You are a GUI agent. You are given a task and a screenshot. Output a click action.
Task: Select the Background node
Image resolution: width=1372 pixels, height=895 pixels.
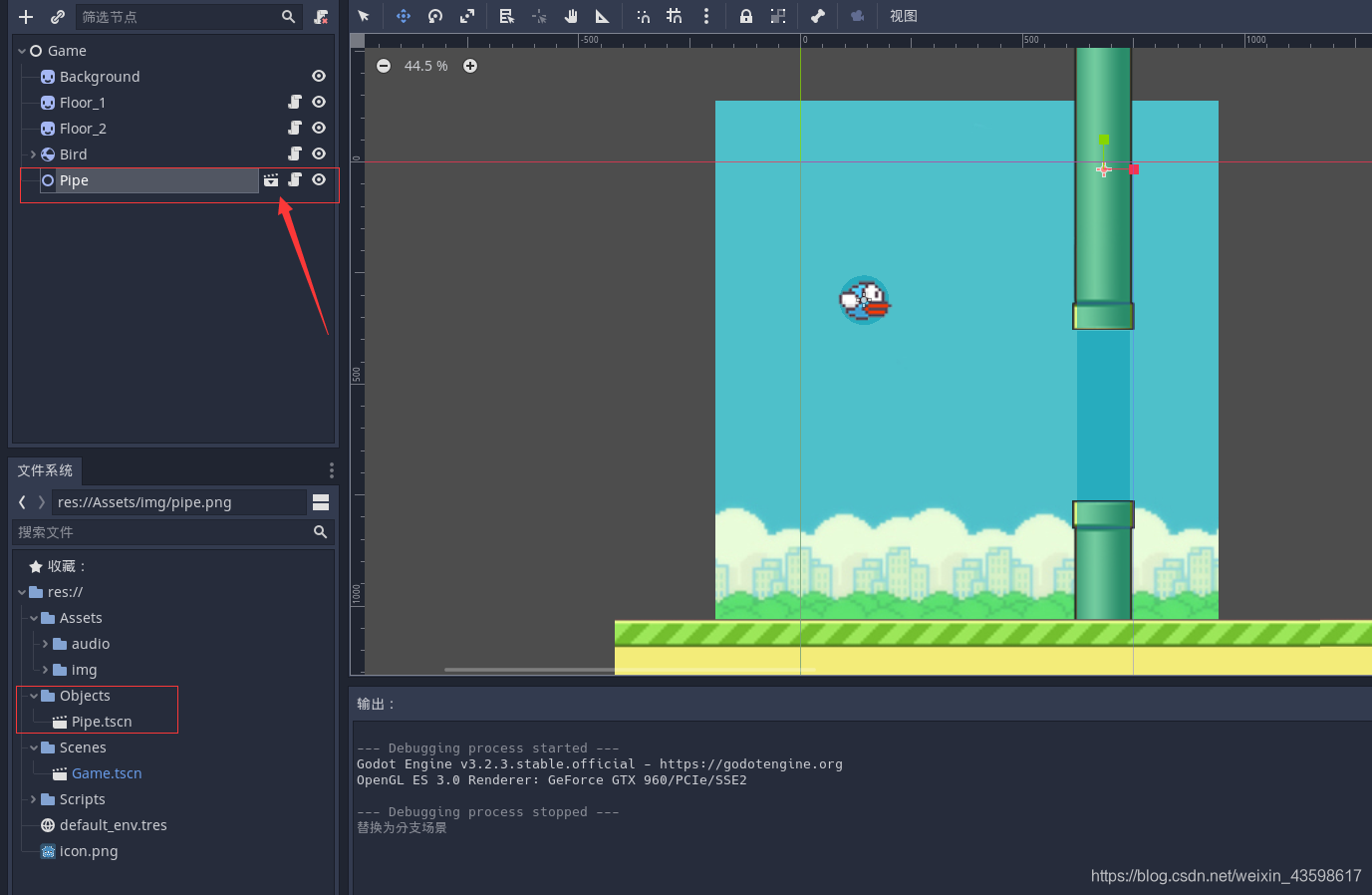click(x=100, y=77)
